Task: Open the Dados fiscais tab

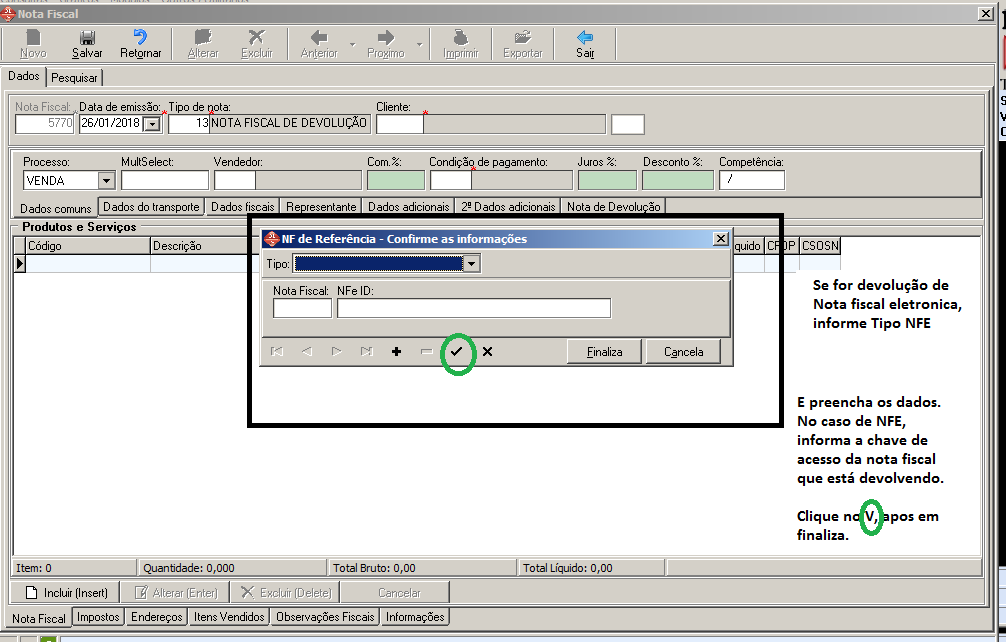Action: coord(243,207)
